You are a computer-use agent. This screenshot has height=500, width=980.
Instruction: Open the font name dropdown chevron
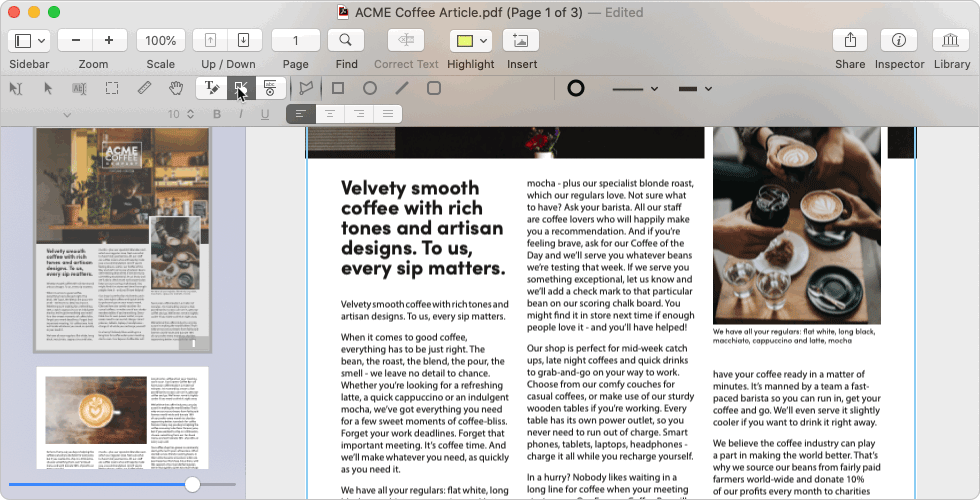(x=67, y=115)
